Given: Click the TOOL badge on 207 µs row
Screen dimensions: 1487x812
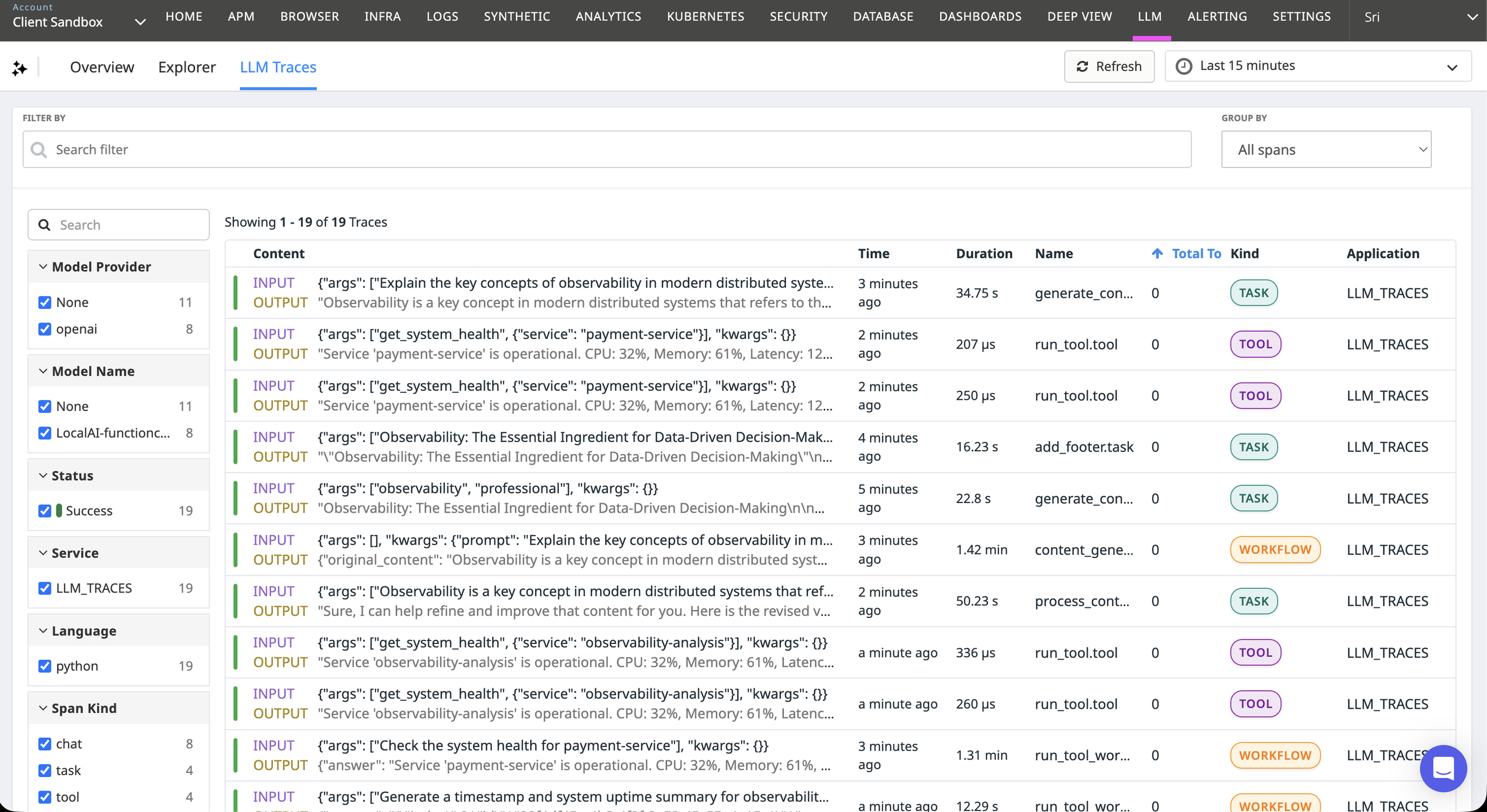Looking at the screenshot, I should 1256,345.
